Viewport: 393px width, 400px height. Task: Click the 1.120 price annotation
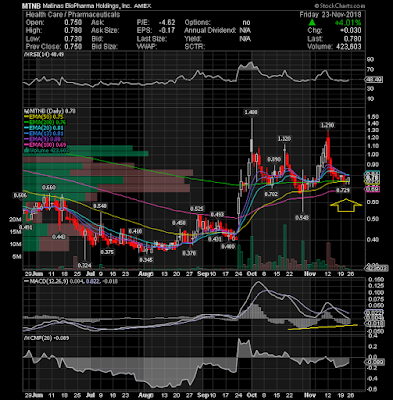284,139
